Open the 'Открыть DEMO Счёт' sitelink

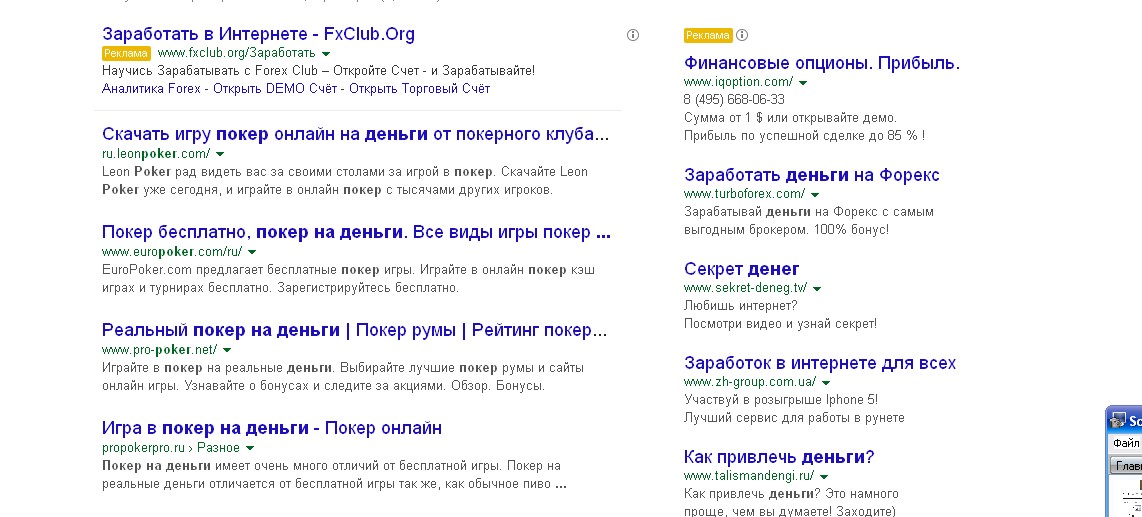pyautogui.click(x=273, y=89)
